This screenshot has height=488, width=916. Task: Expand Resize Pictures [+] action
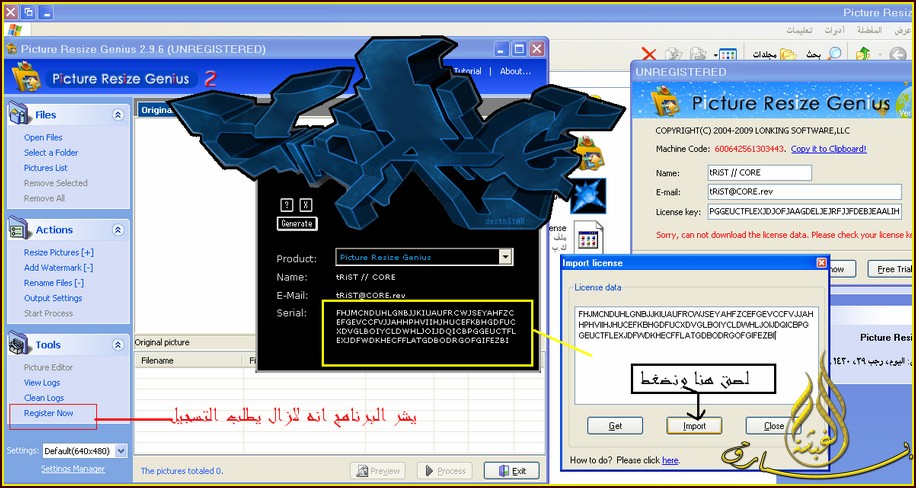pos(58,252)
